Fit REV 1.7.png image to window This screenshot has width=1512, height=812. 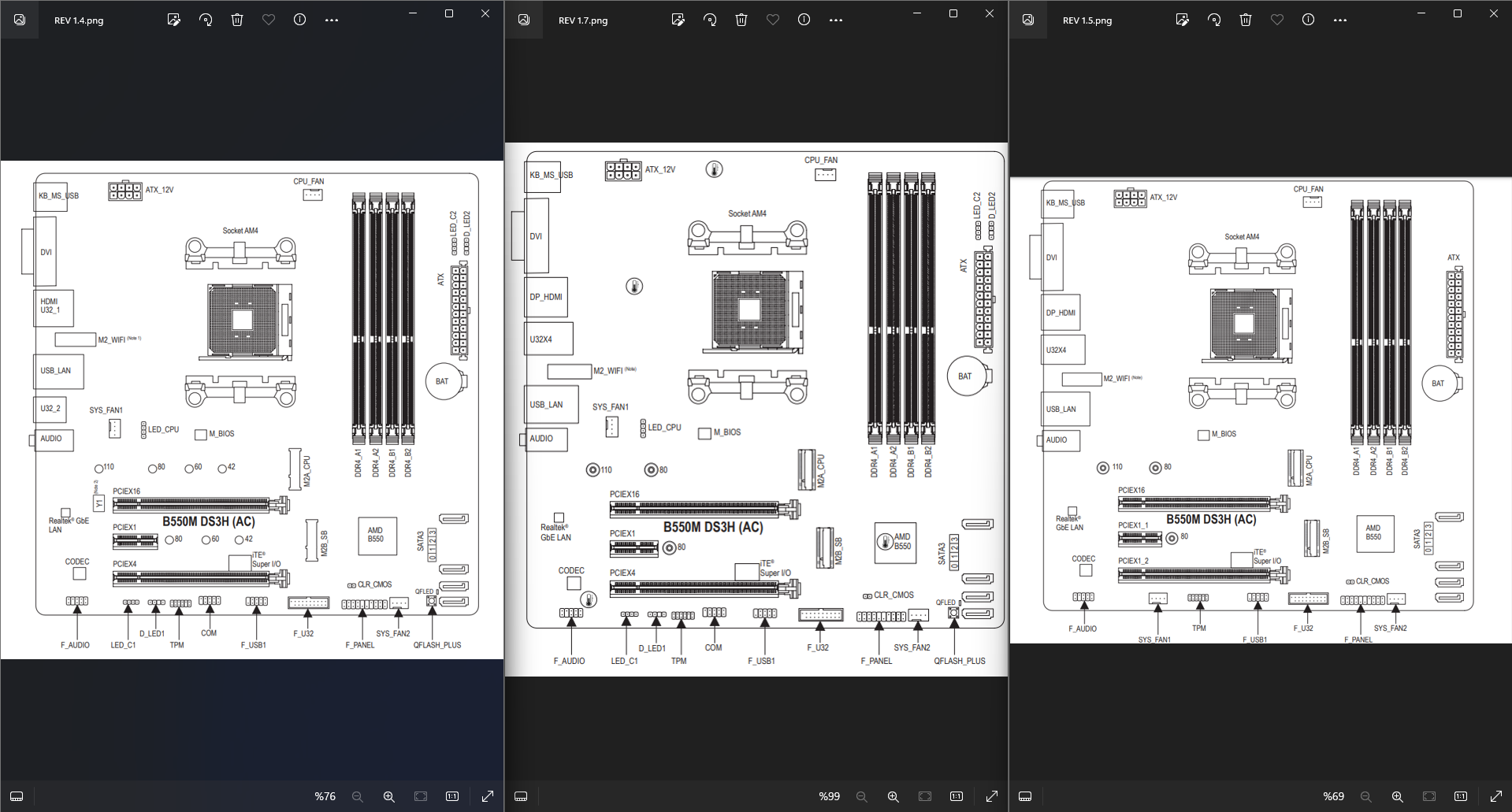tap(925, 796)
